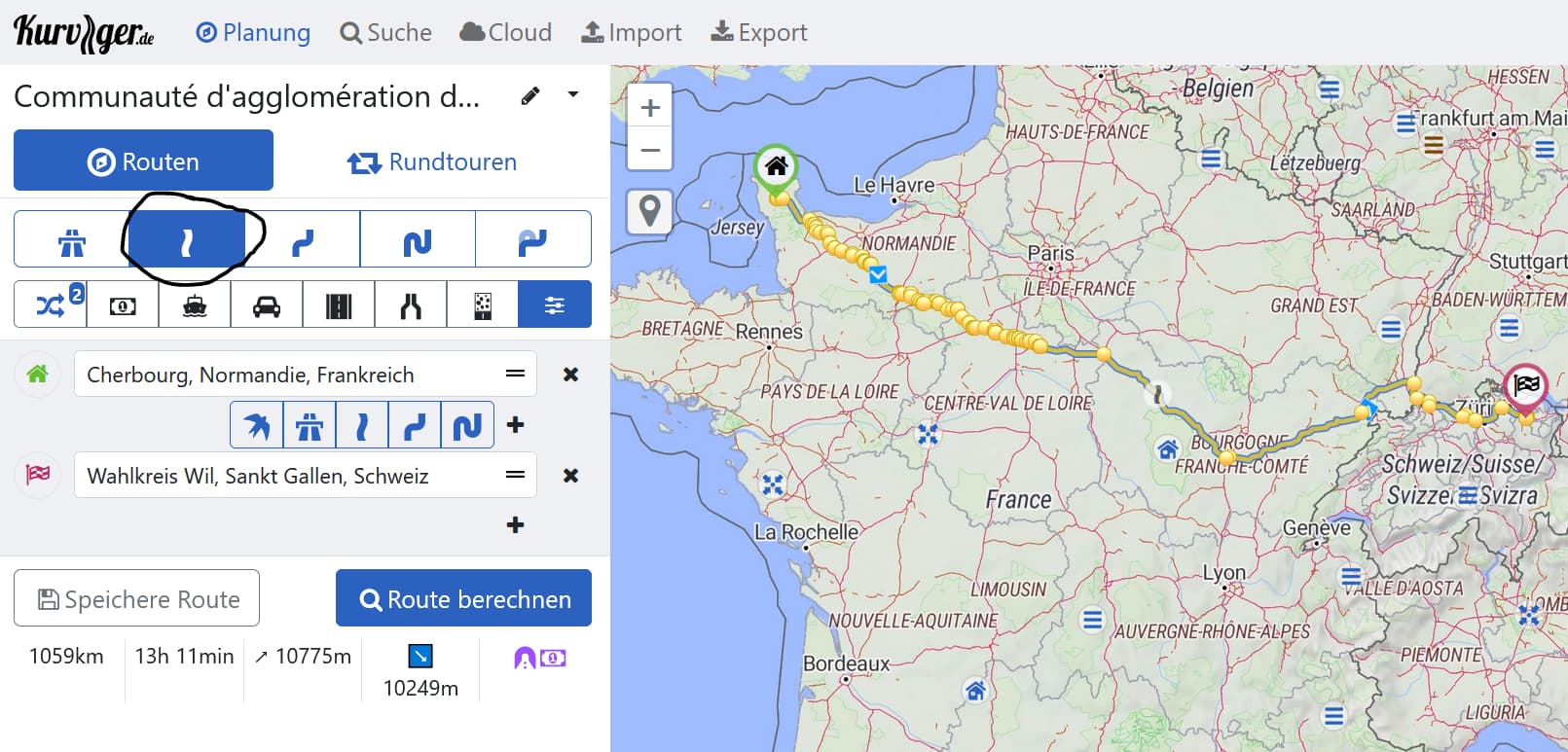This screenshot has height=752, width=1568.
Task: Choose the curvy route profile icon
Action: click(303, 239)
